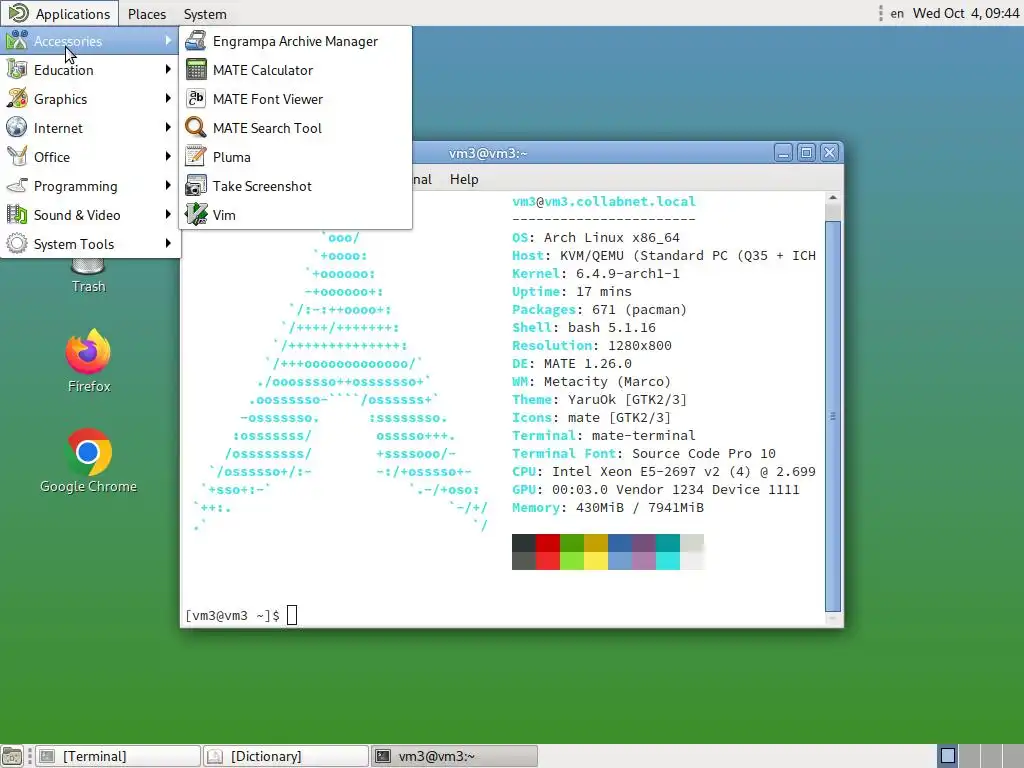Viewport: 1024px width, 768px height.
Task: Minimize the vm3@vm3 terminal window
Action: [784, 153]
